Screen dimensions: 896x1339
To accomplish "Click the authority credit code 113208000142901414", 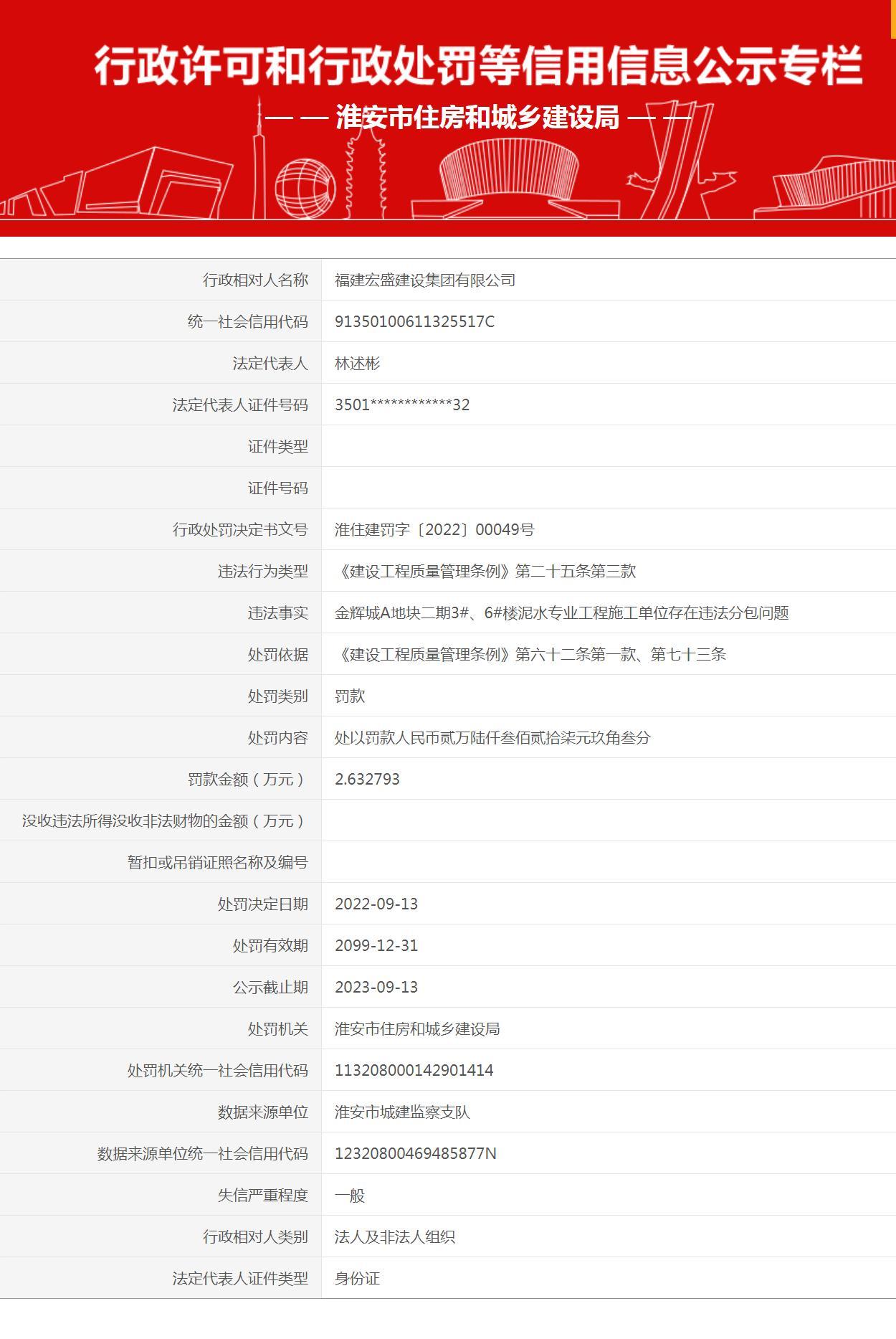I will click(x=414, y=1070).
